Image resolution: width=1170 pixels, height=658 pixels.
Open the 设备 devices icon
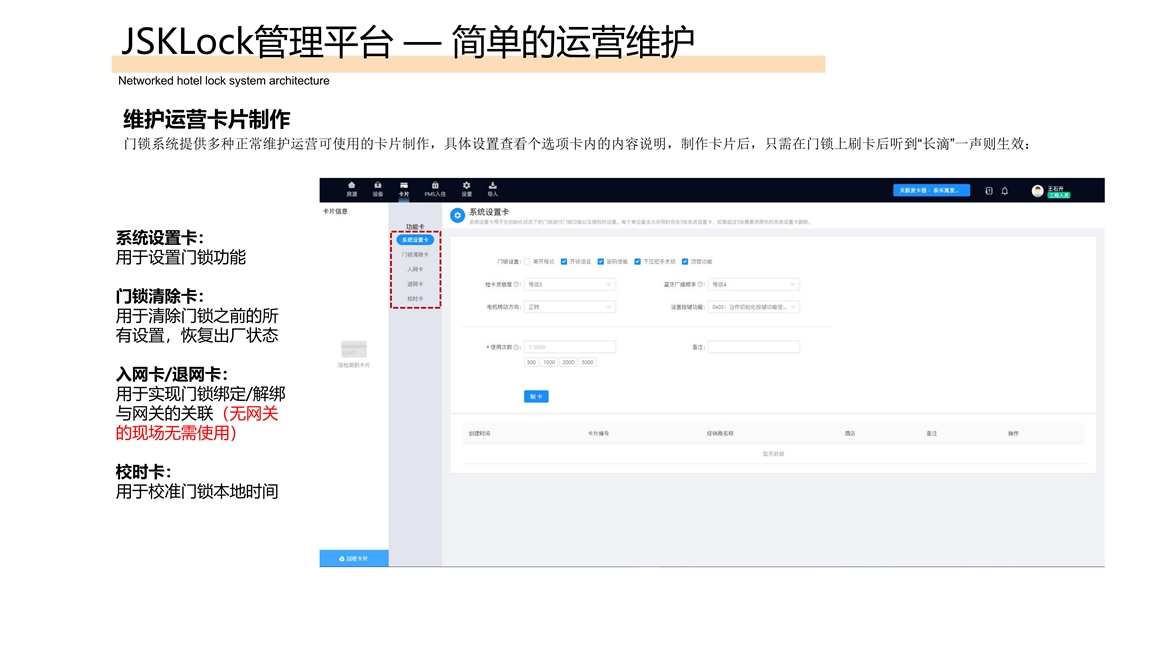click(x=377, y=186)
